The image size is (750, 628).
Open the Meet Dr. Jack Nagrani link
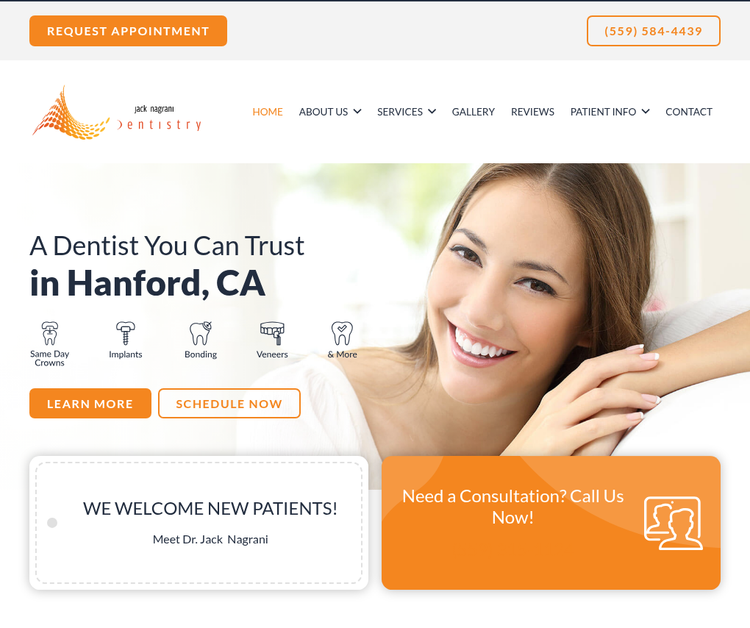[x=210, y=540]
